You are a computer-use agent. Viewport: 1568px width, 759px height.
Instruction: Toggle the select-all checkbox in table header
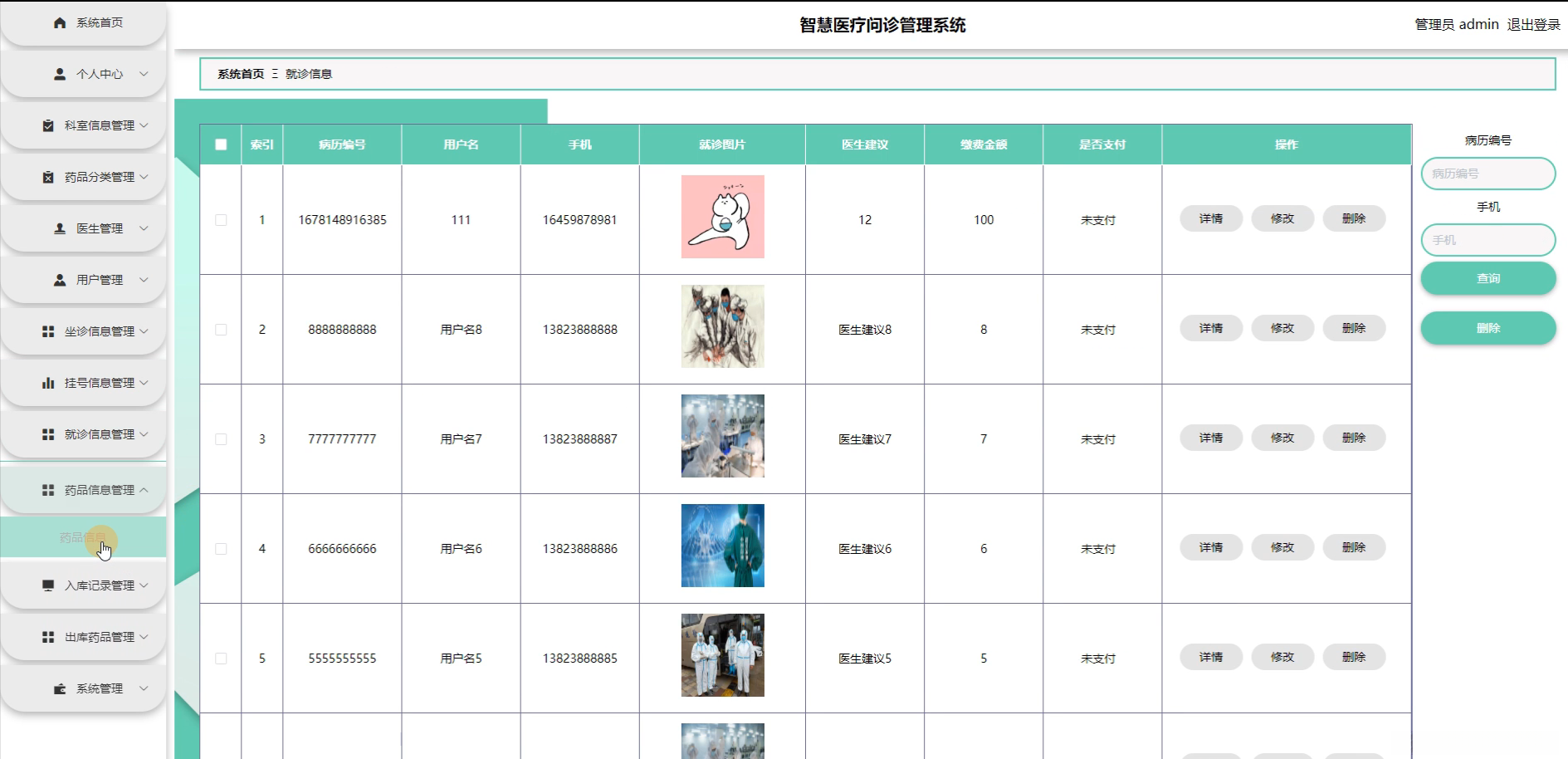click(221, 144)
